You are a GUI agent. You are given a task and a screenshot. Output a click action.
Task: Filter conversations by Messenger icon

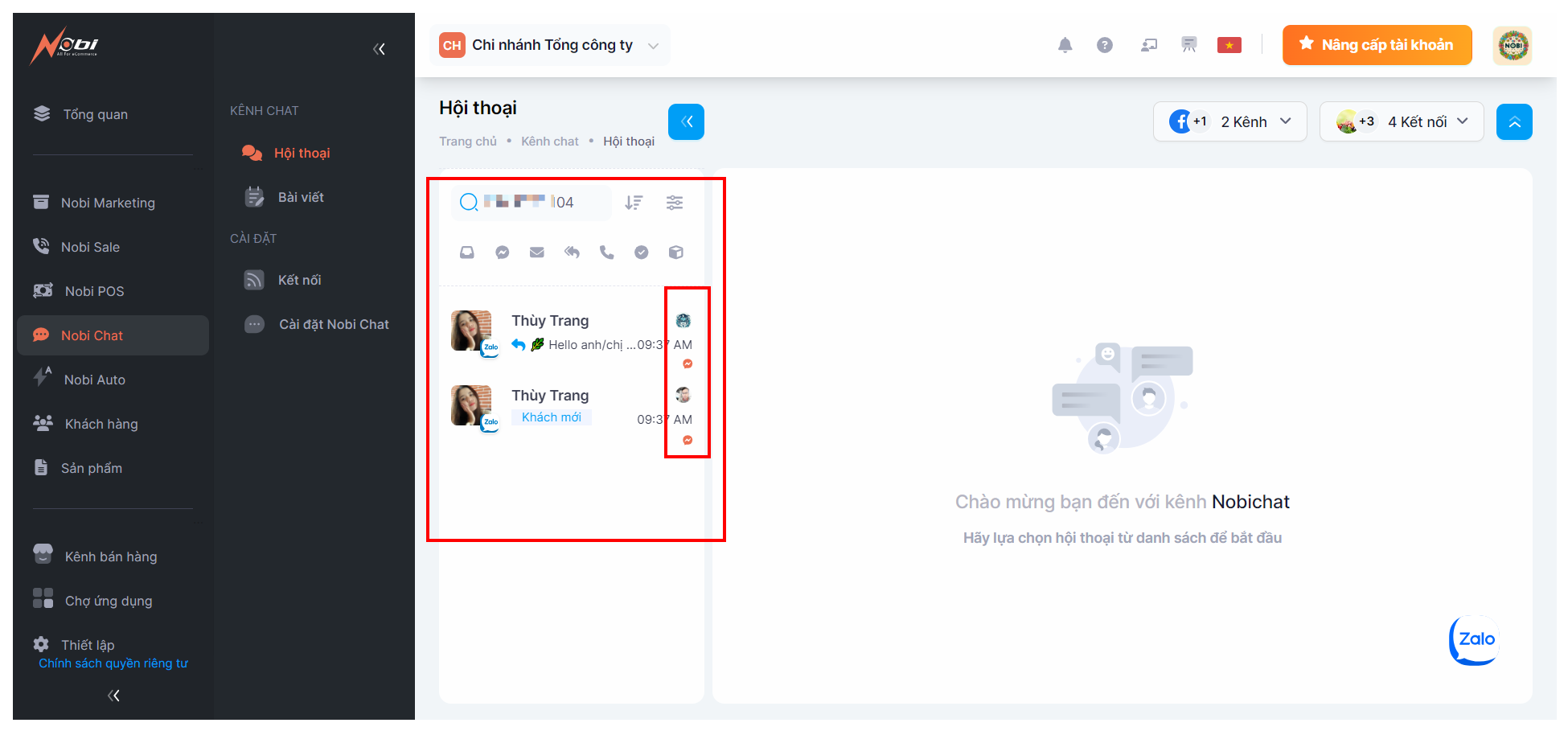point(502,253)
